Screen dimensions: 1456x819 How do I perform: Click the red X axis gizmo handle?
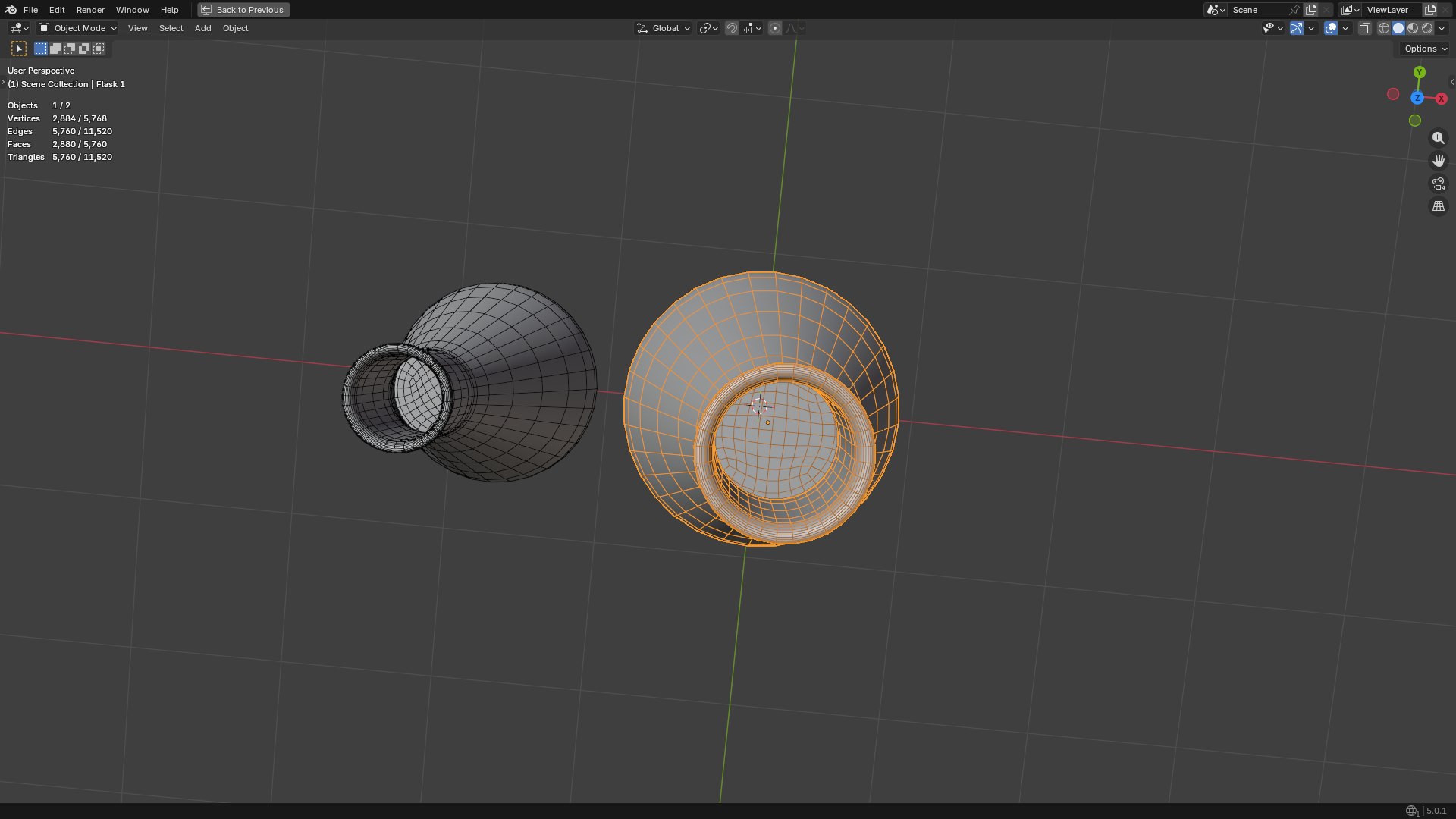point(1442,99)
